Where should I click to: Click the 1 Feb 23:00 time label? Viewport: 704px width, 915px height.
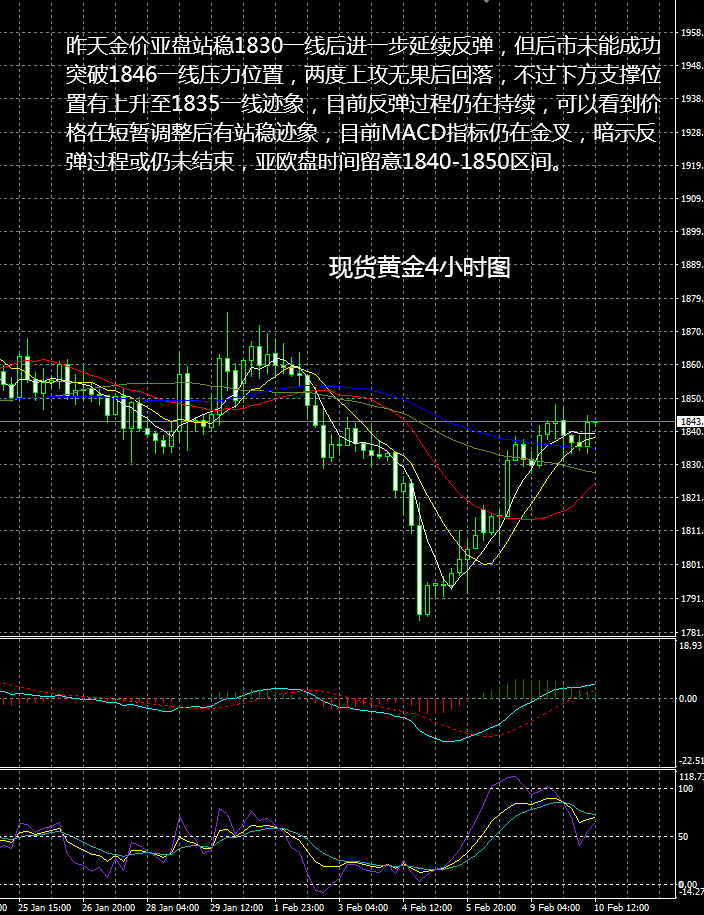pos(299,908)
